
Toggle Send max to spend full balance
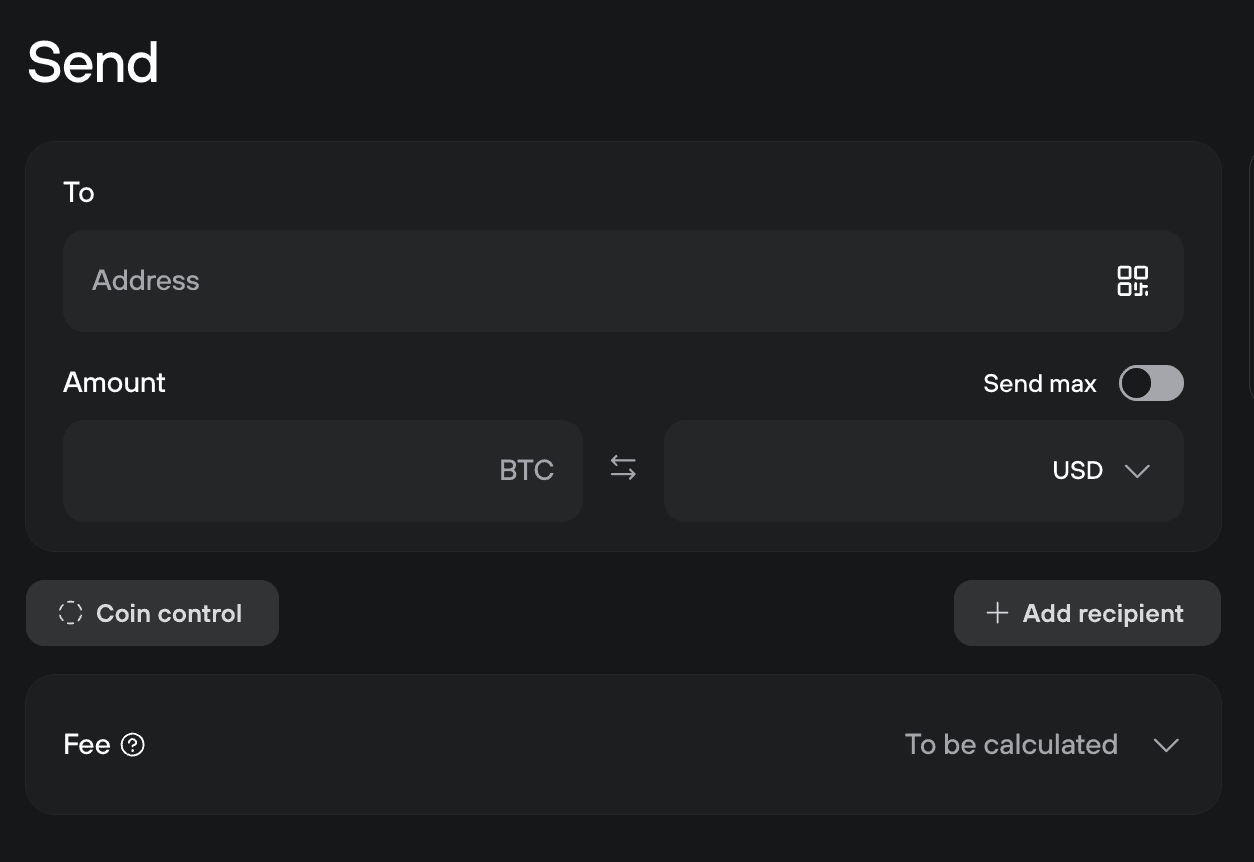tap(1151, 383)
